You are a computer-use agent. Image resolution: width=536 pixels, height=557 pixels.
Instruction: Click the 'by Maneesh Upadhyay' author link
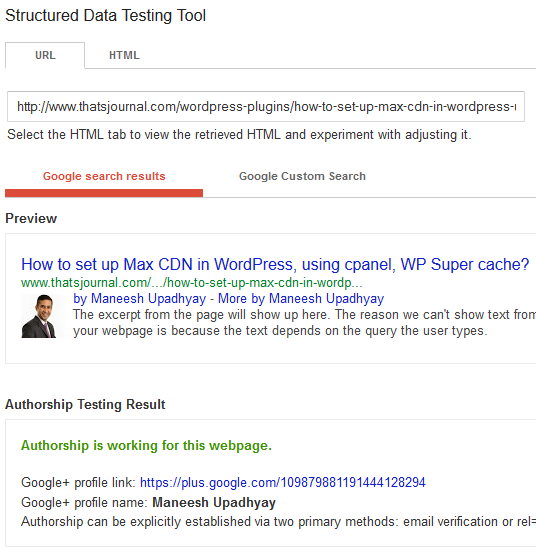[x=140, y=299]
